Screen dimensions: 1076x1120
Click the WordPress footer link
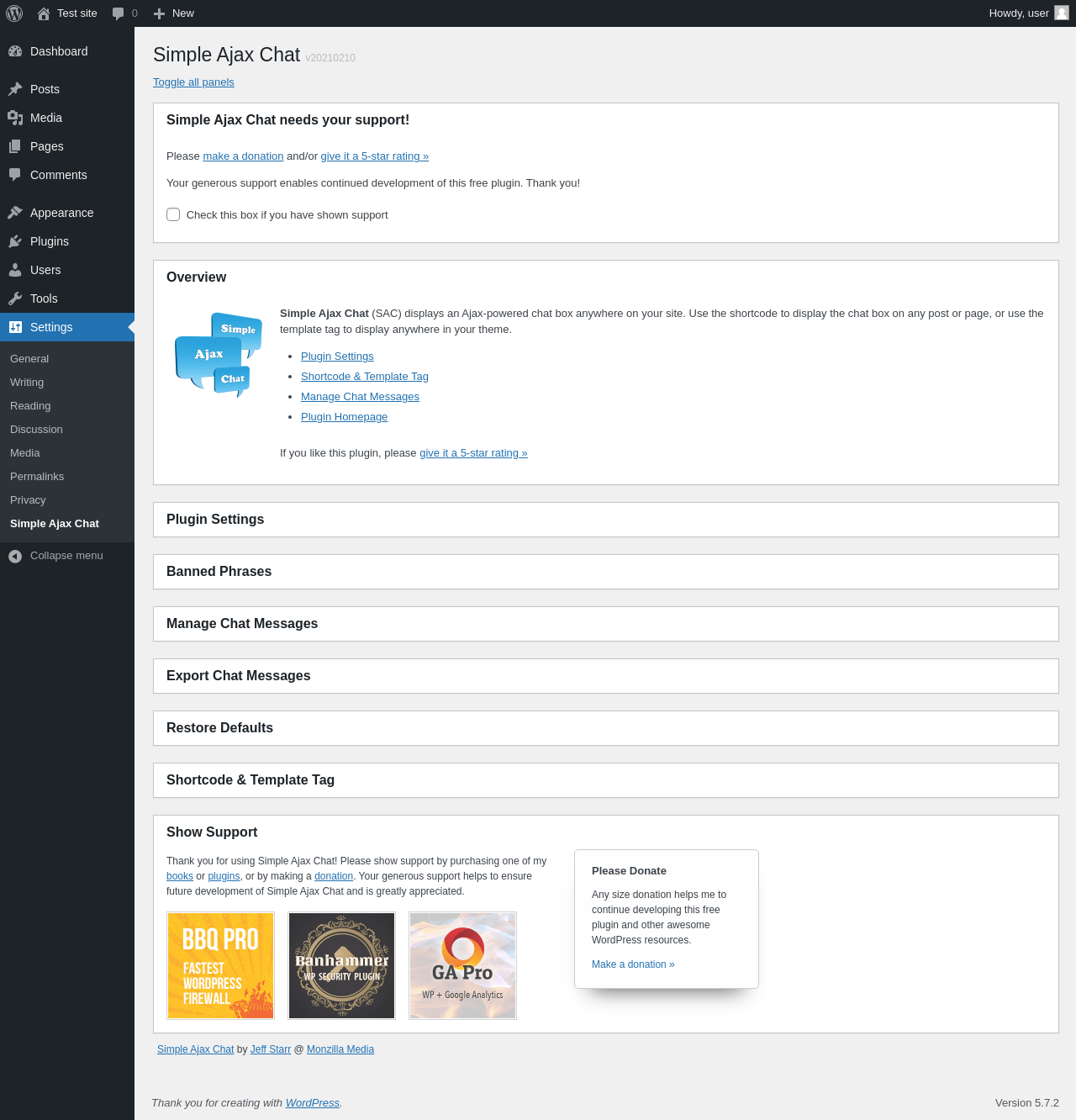pos(313,1103)
